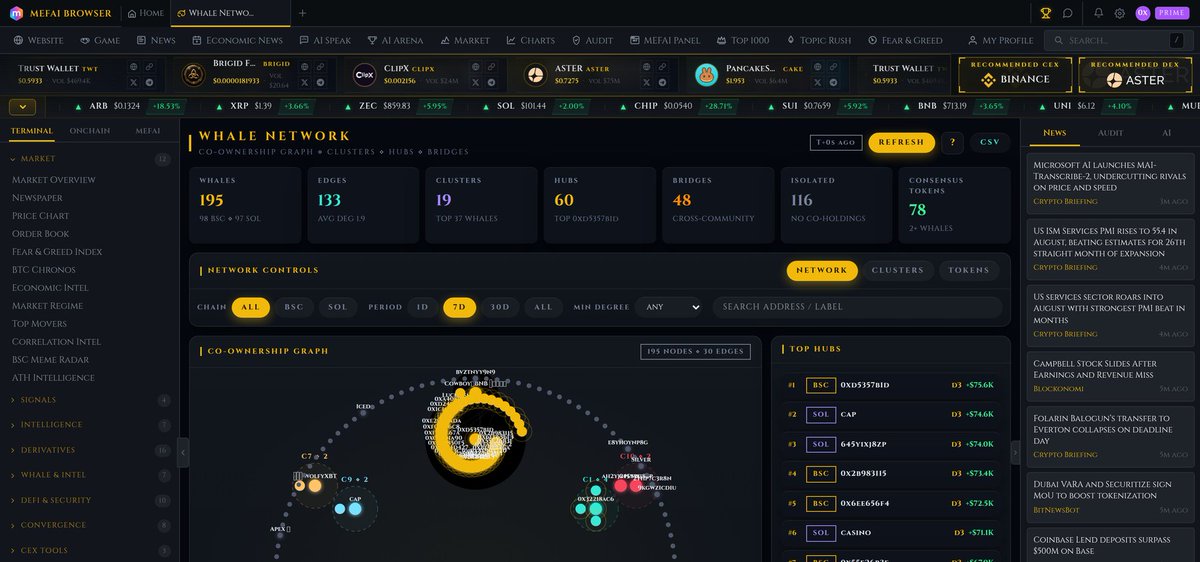Viewport: 1200px width, 562px height.
Task: Set chain filter to BSC
Action: coord(294,307)
